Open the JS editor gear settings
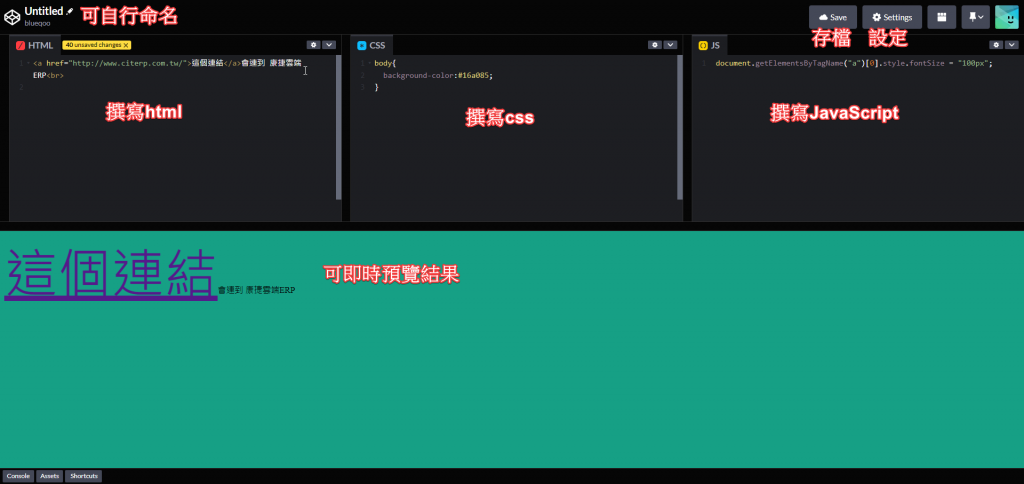The width and height of the screenshot is (1024, 484). coord(996,45)
